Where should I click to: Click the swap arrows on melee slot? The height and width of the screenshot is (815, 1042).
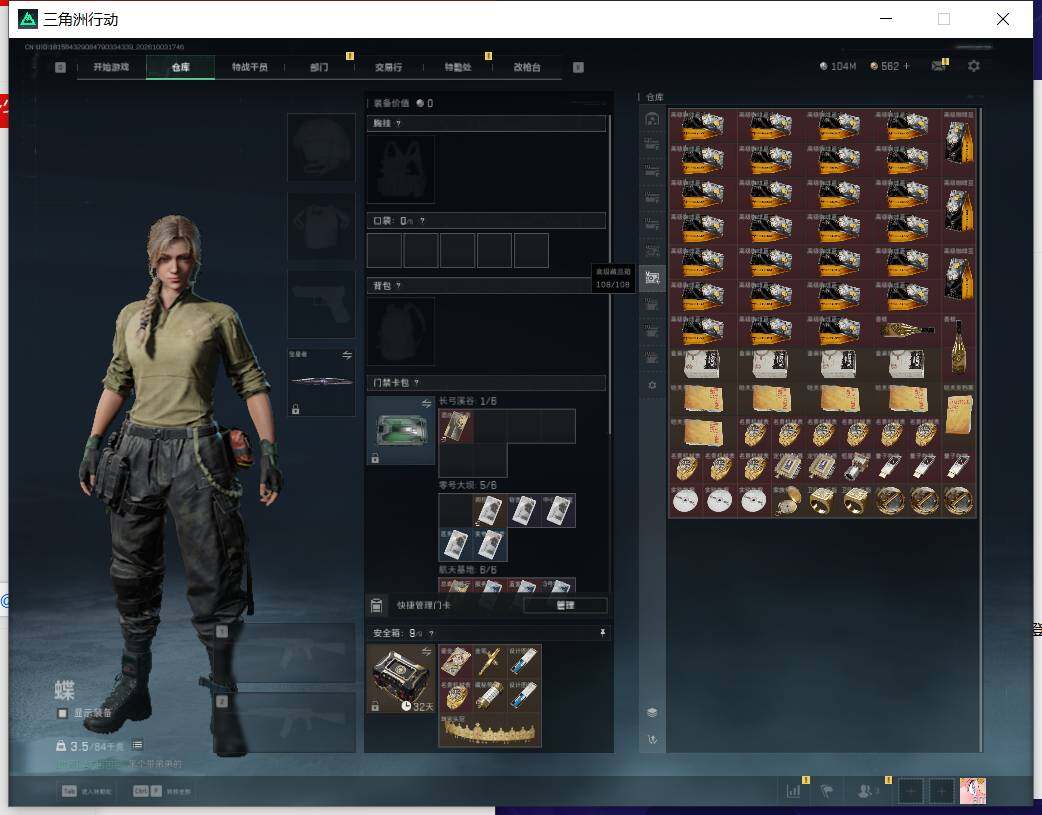coord(347,355)
